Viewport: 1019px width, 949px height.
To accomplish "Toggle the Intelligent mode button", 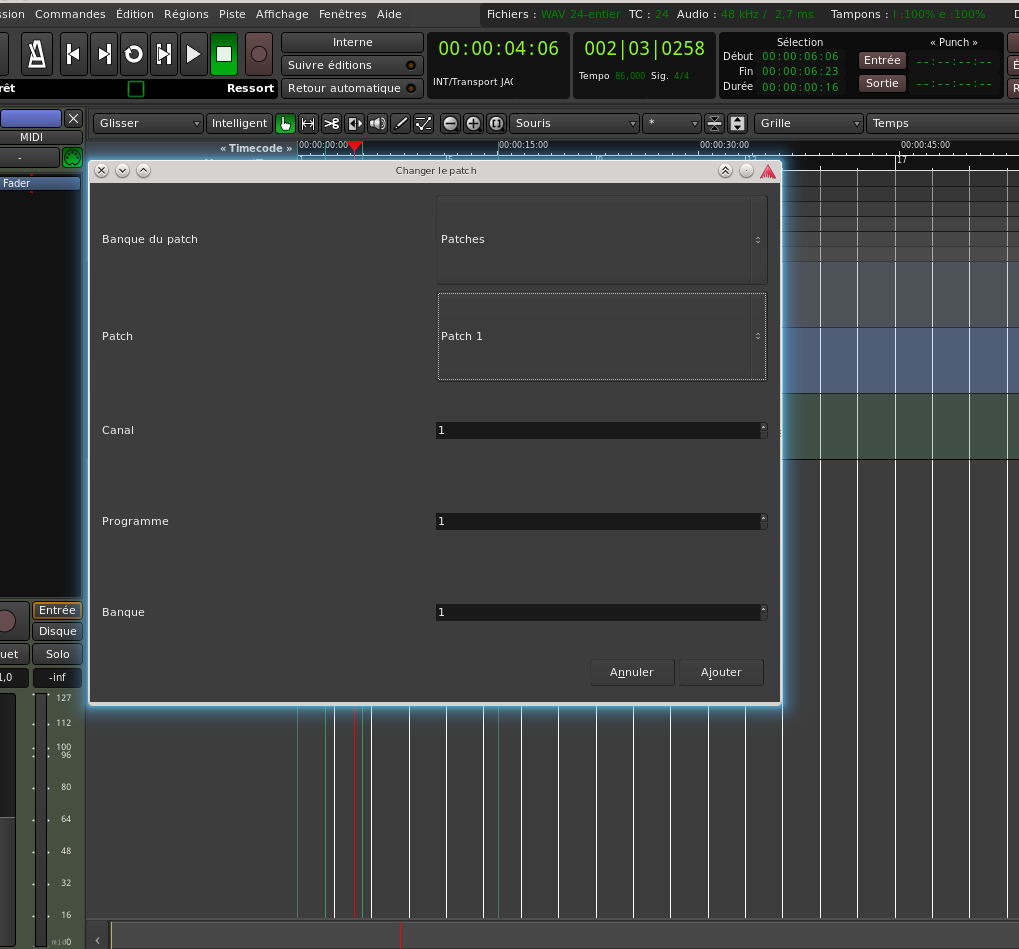I will point(239,124).
